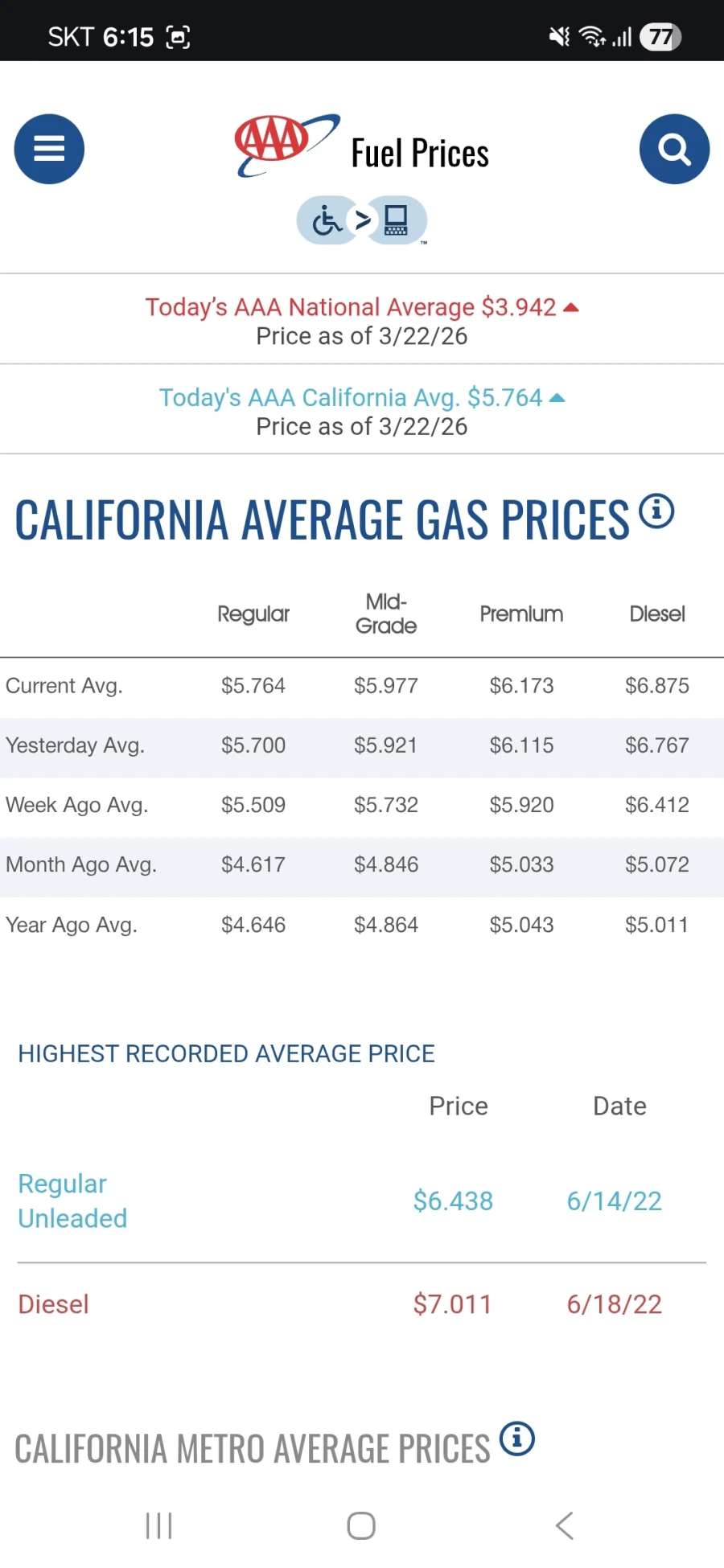The image size is (724, 1568).
Task: Open the hamburger menu button
Action: [49, 149]
